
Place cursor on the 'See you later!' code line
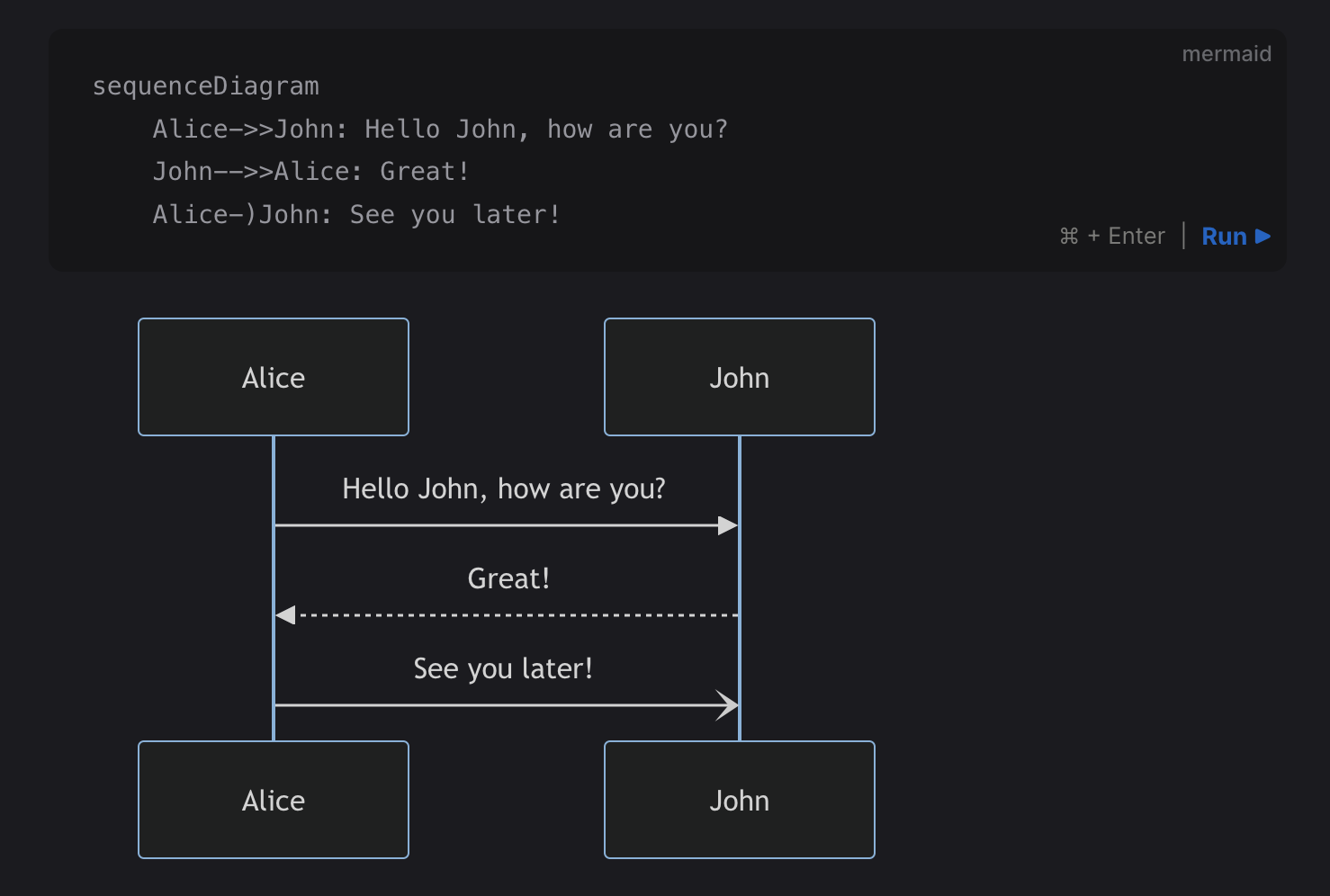[x=356, y=215]
